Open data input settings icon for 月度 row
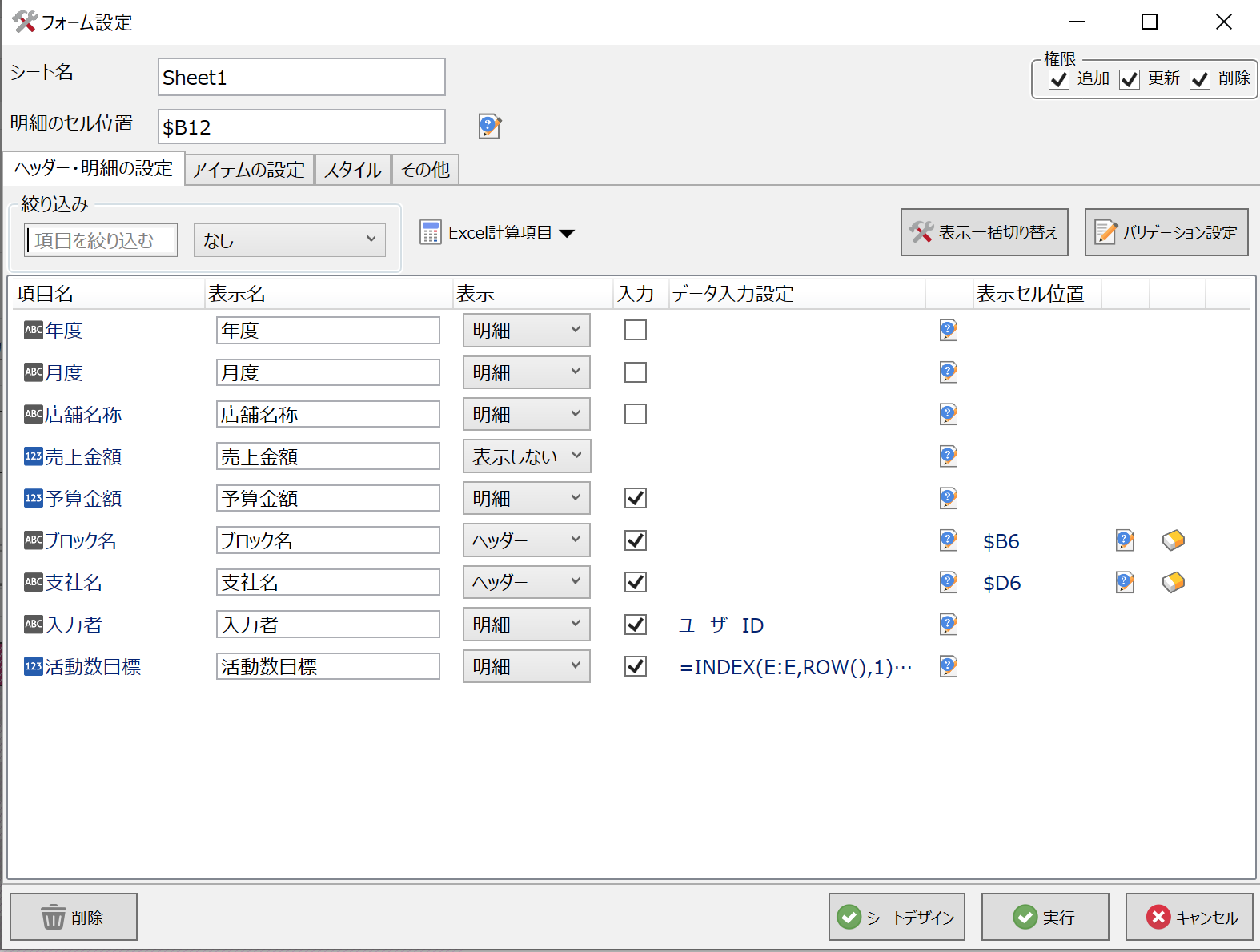1260x952 pixels. point(949,372)
